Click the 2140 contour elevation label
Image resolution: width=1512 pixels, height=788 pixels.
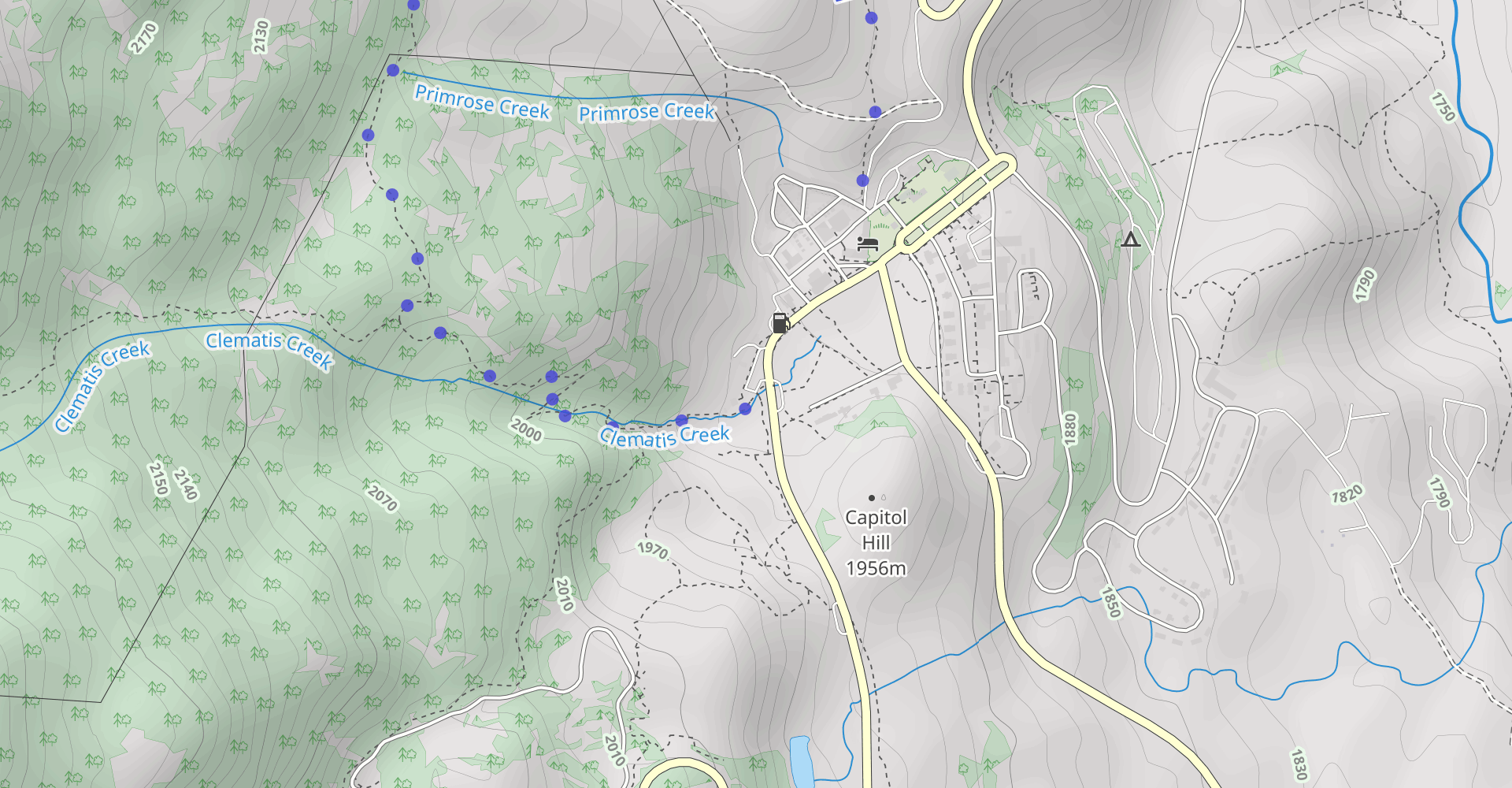point(186,485)
